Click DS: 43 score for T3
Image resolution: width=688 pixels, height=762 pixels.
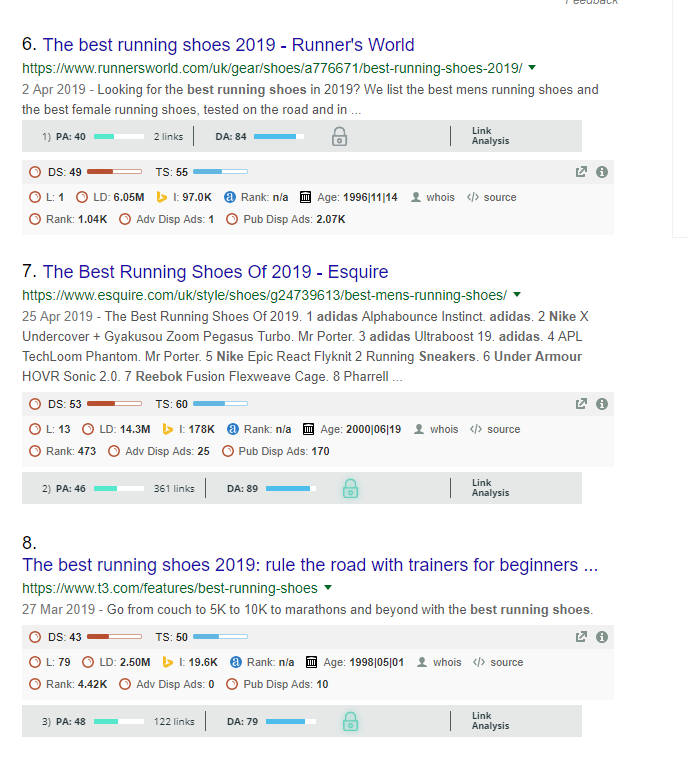65,637
